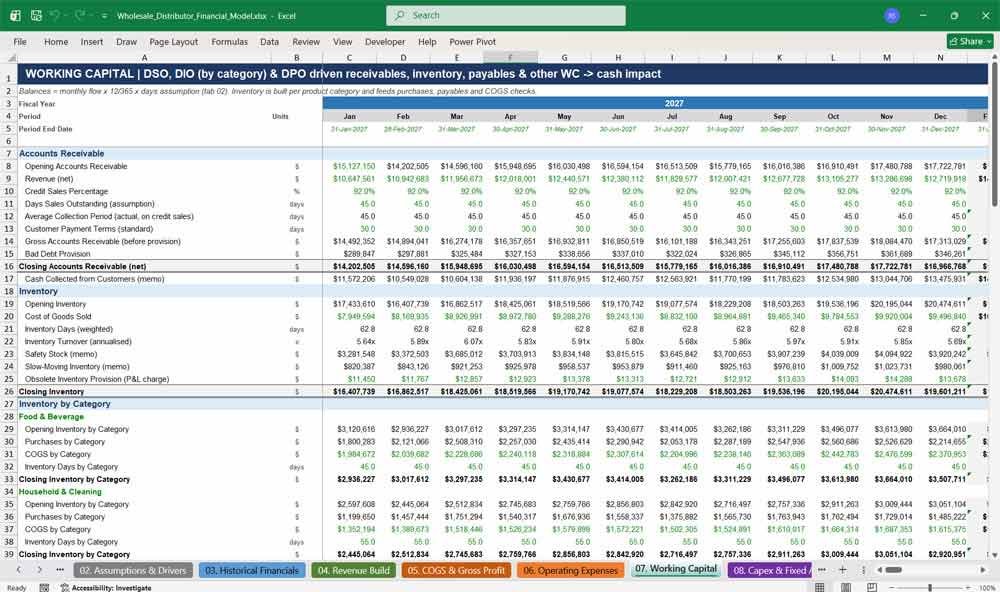Click the Redo arrow icon
Image resolution: width=1000 pixels, height=592 pixels.
pyautogui.click(x=80, y=15)
